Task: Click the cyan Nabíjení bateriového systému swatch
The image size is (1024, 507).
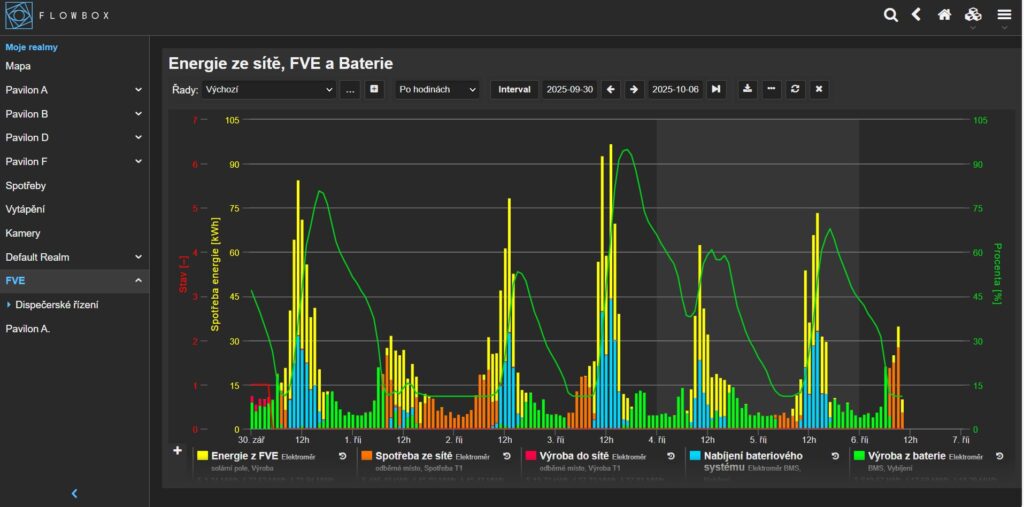Action: (x=695, y=455)
